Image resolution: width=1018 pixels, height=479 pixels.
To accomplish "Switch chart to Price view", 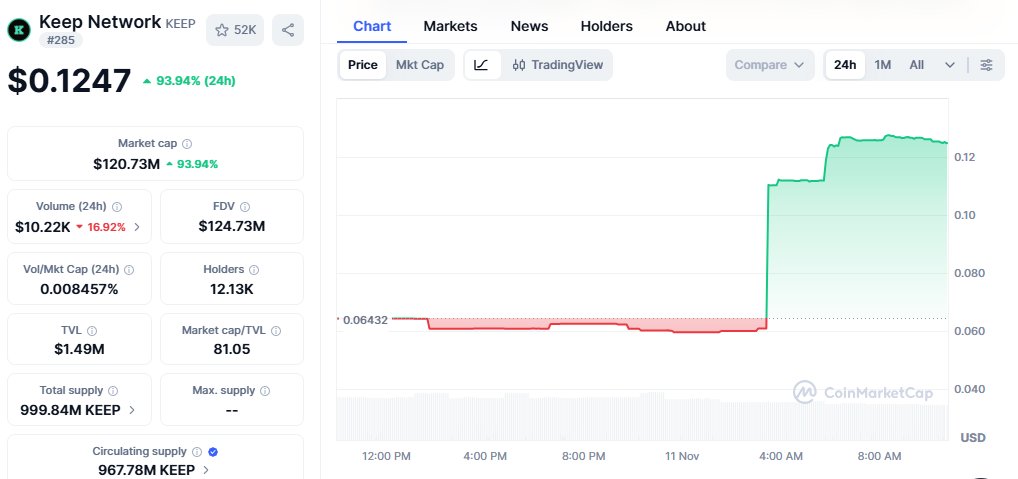I will 362,65.
